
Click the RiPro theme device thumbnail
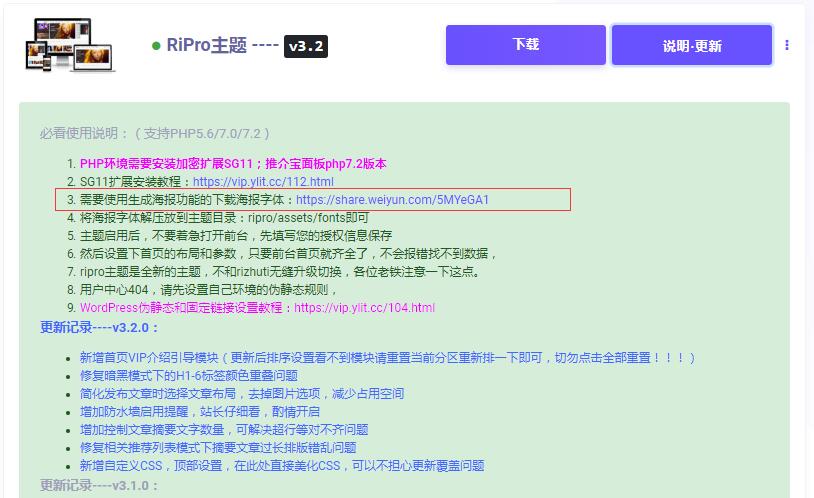(70, 45)
